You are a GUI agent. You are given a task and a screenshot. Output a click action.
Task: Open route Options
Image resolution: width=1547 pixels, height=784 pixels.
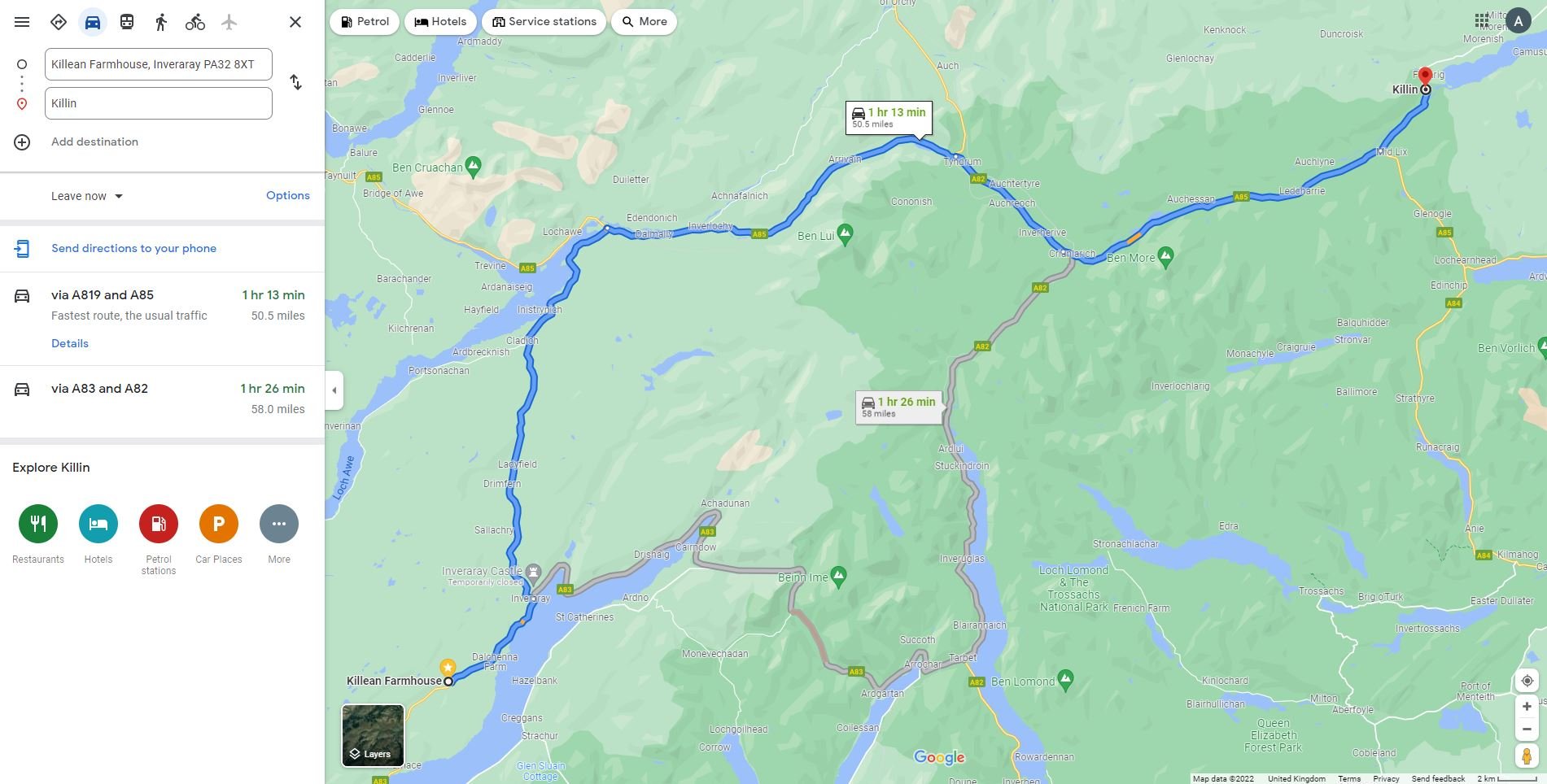(288, 195)
